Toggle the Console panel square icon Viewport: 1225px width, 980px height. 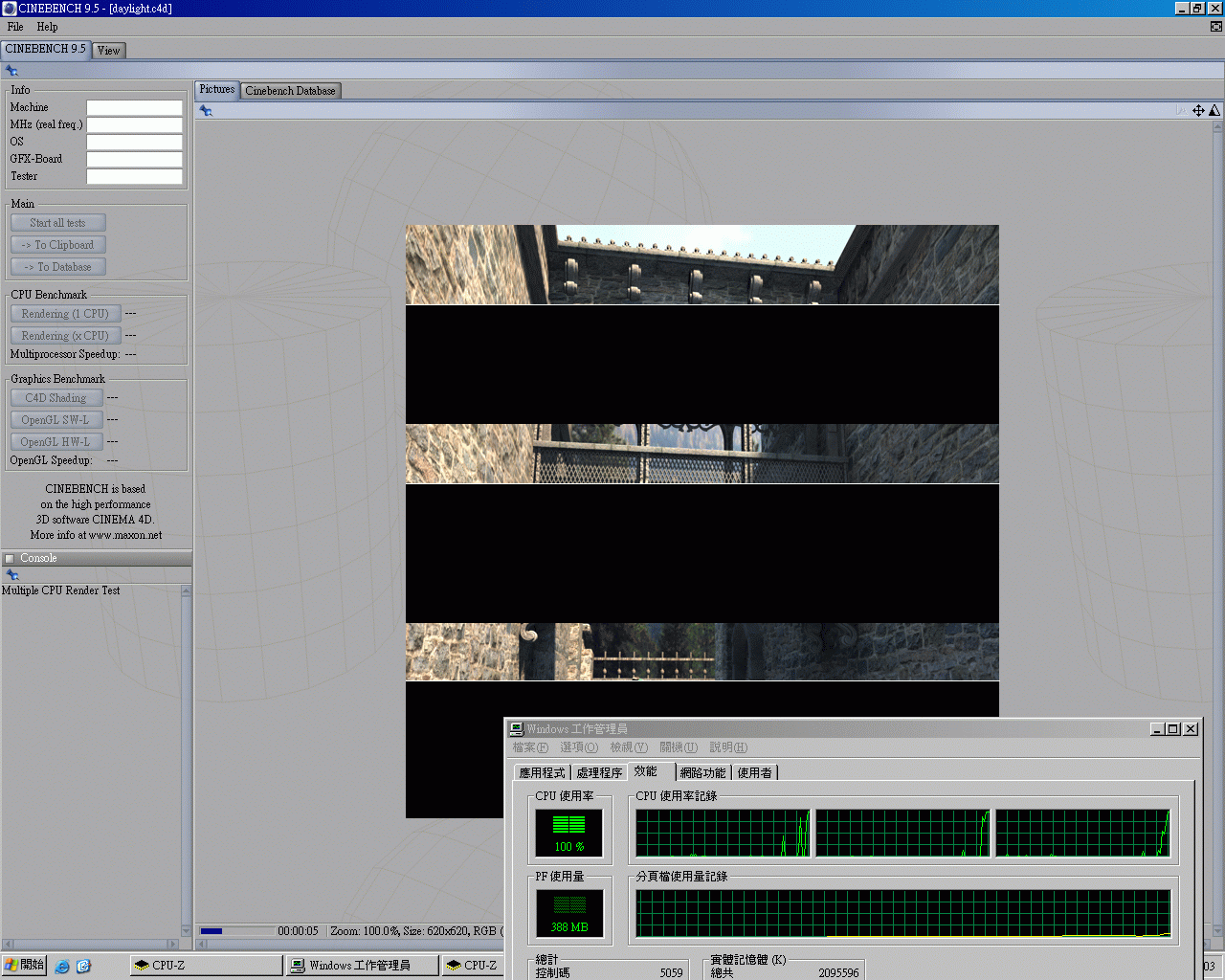(10, 559)
